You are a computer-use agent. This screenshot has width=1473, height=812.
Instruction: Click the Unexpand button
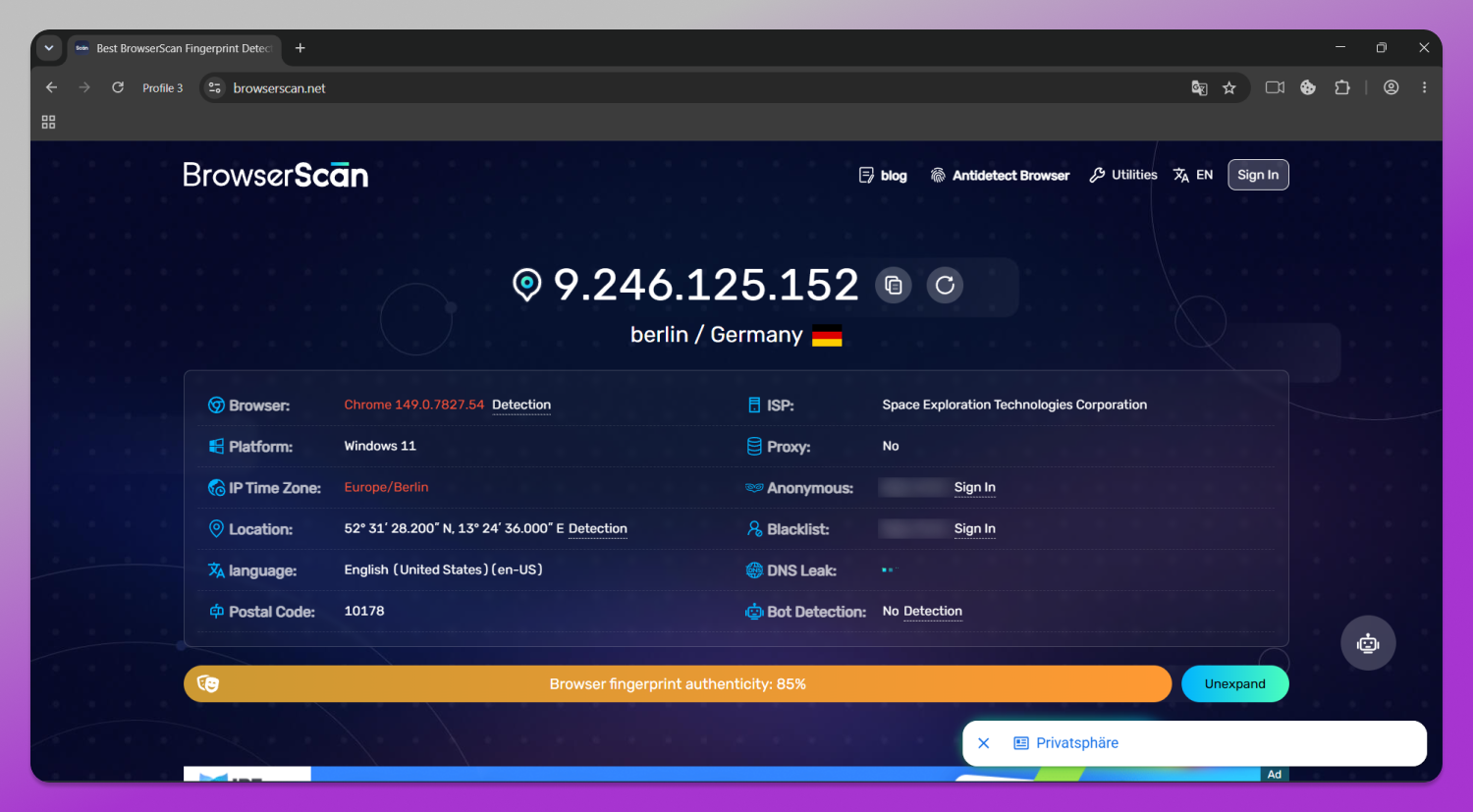pos(1234,684)
